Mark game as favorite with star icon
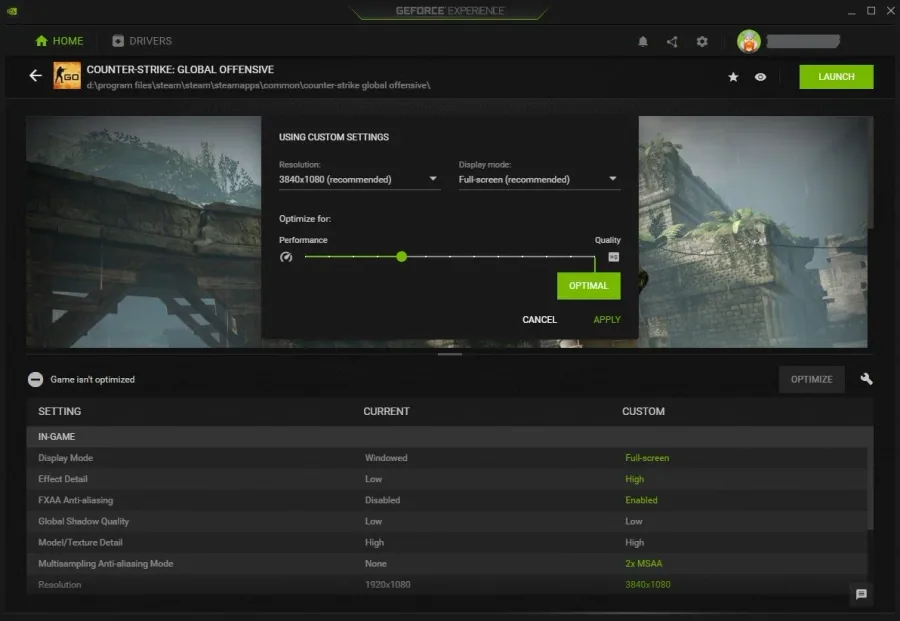The image size is (900, 621). (733, 77)
